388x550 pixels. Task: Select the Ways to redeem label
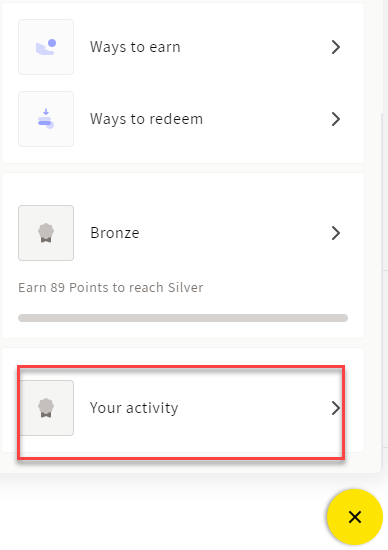point(146,119)
